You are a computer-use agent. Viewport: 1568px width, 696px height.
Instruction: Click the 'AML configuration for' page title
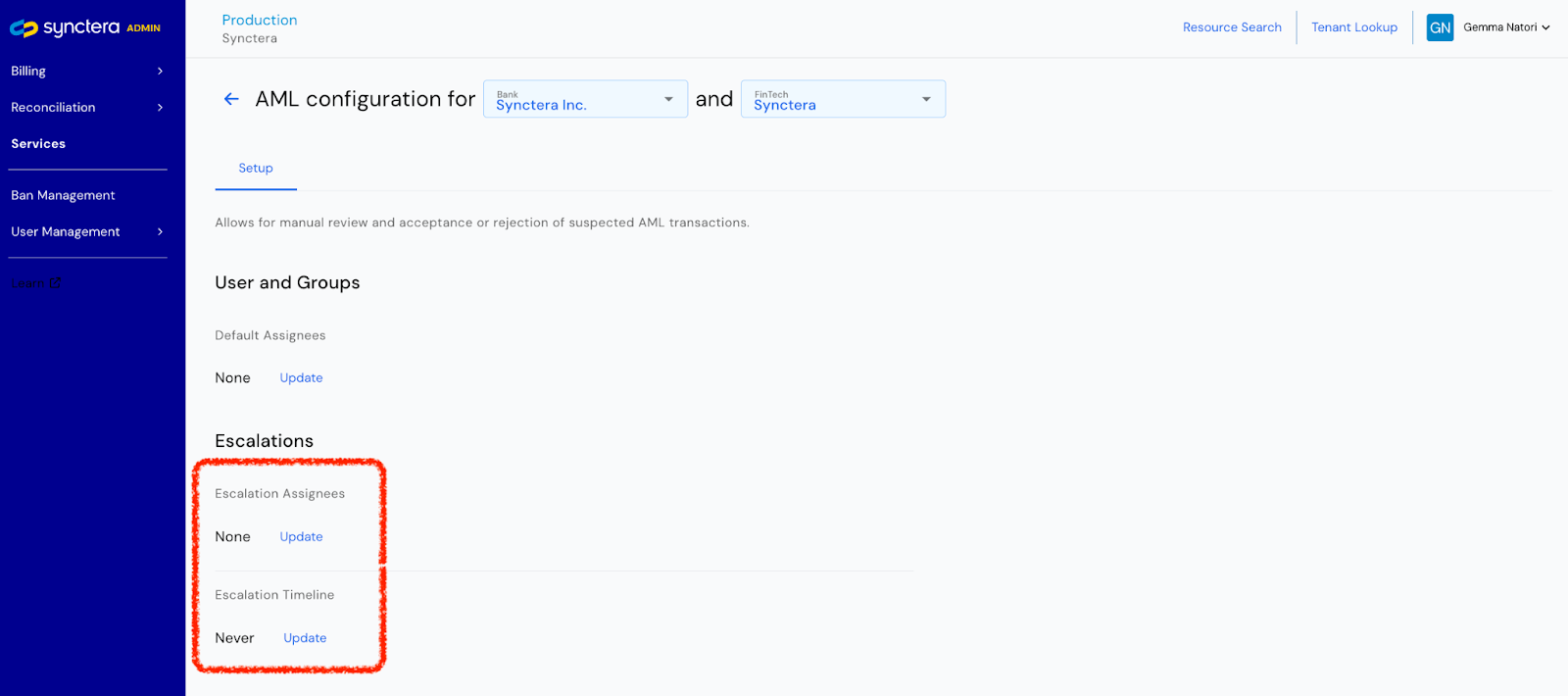(x=366, y=99)
